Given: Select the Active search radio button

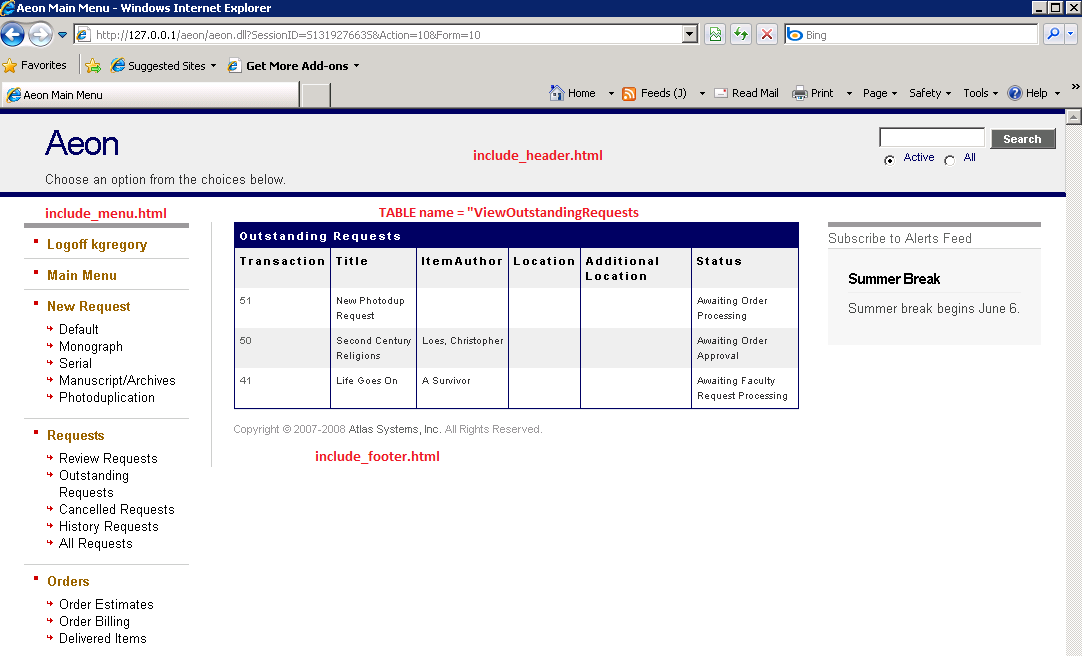Looking at the screenshot, I should pyautogui.click(x=889, y=160).
